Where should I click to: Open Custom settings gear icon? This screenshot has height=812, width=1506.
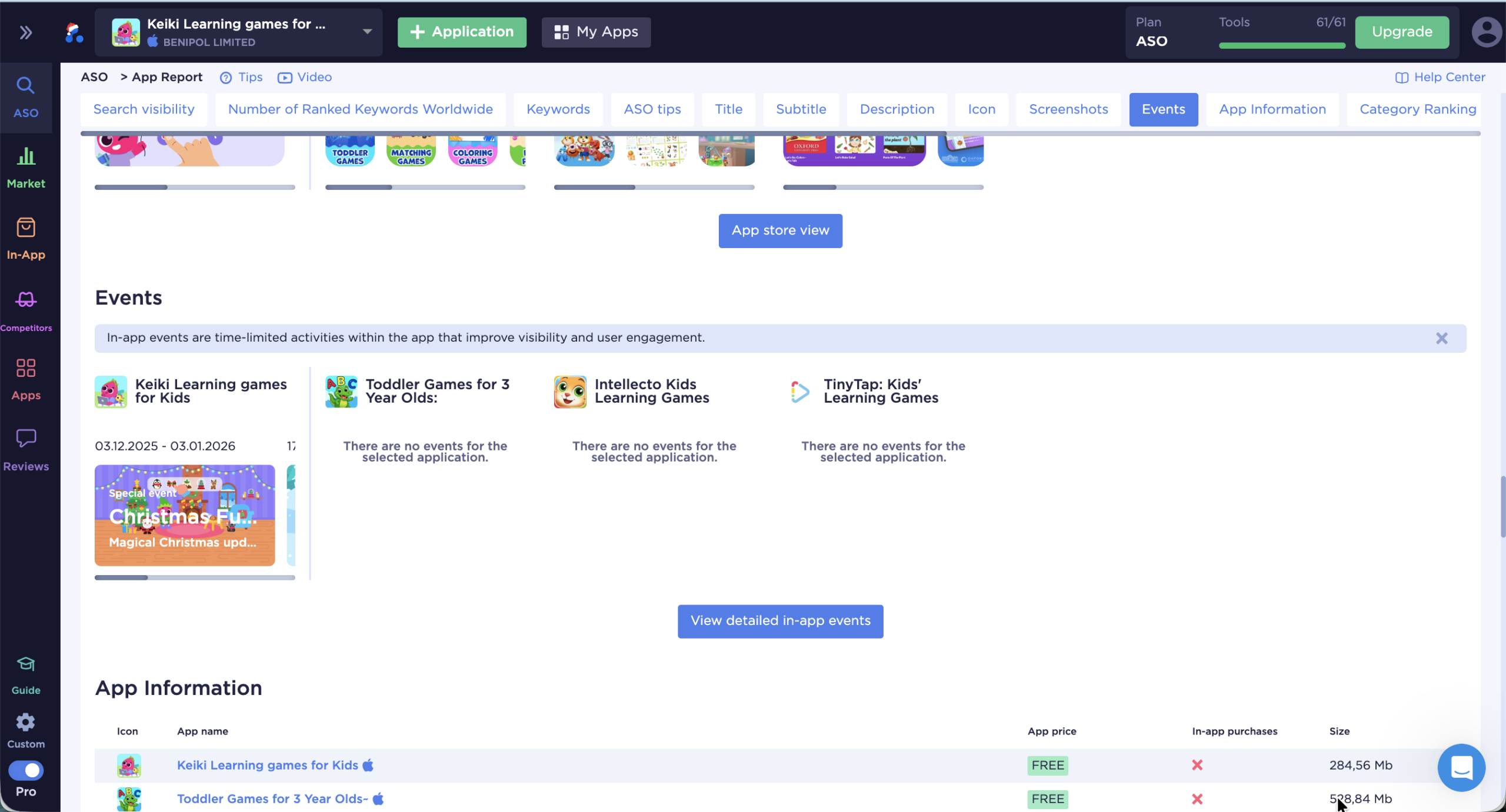tap(26, 722)
